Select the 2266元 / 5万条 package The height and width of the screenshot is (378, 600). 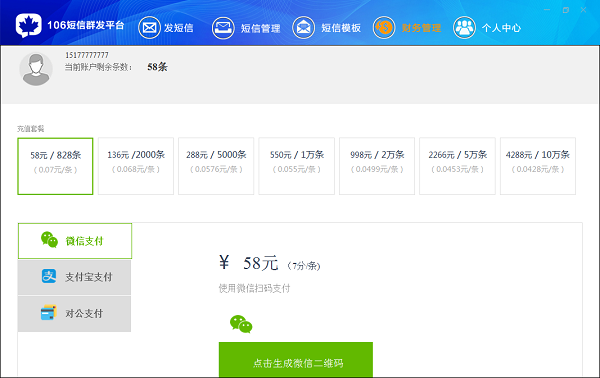point(457,166)
